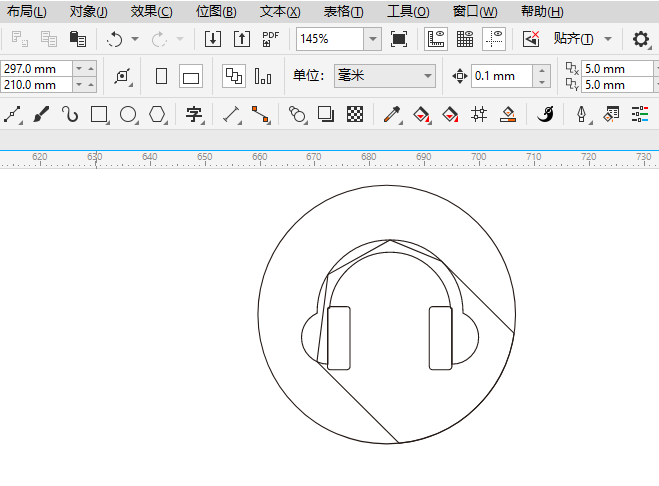659x486 pixels.
Task: Click the undo button
Action: pos(115,39)
